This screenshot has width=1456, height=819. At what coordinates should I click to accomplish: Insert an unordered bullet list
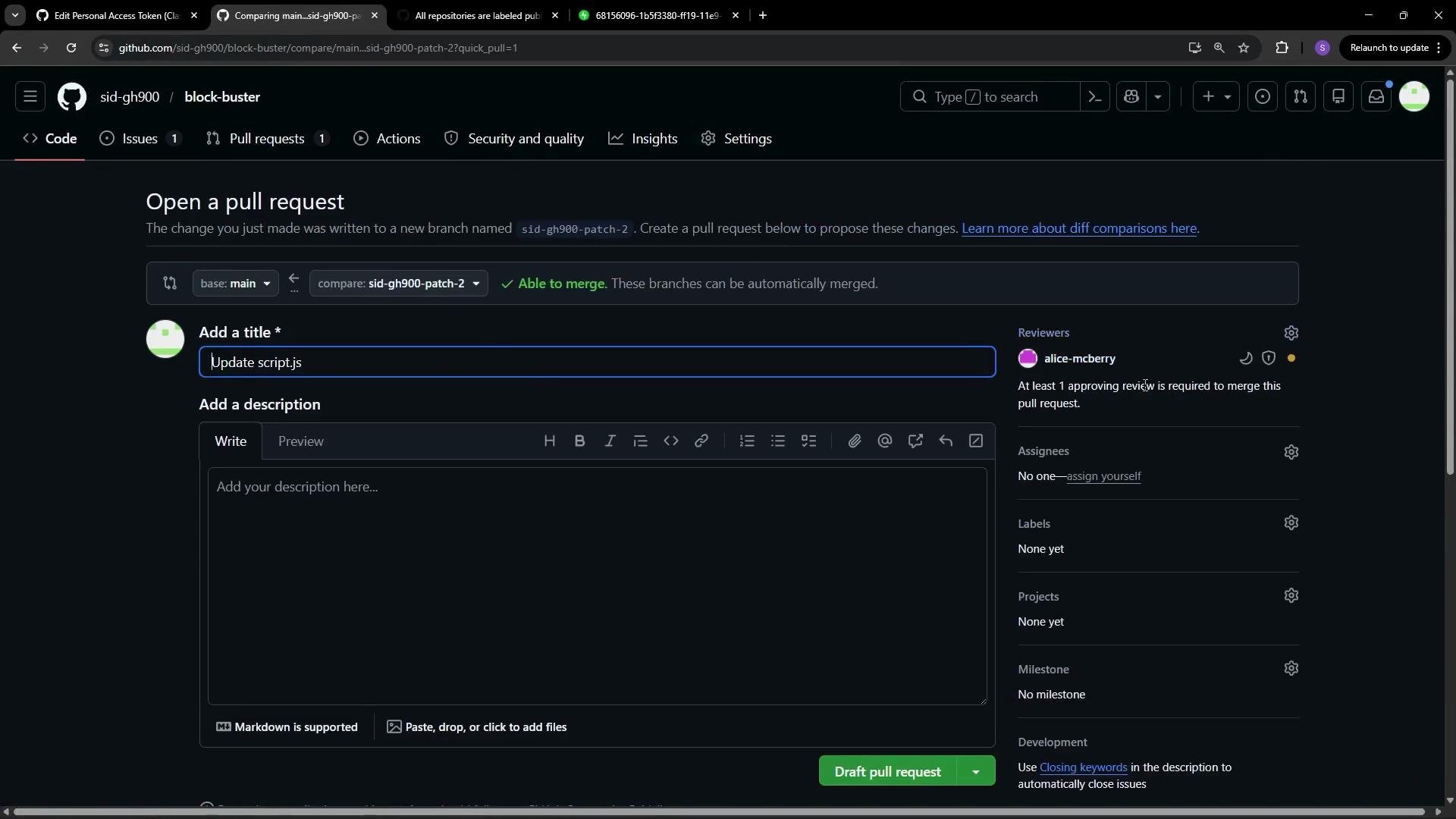point(778,441)
